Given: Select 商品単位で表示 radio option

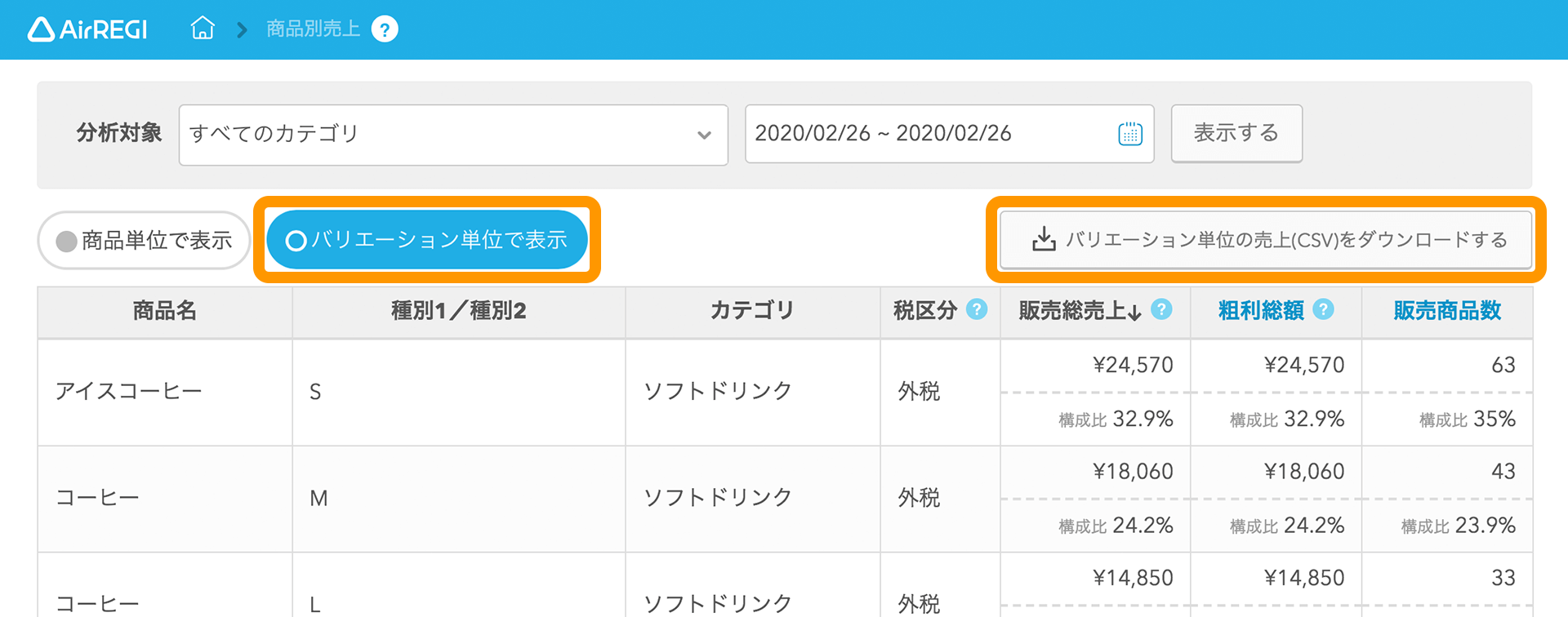Looking at the screenshot, I should [144, 240].
